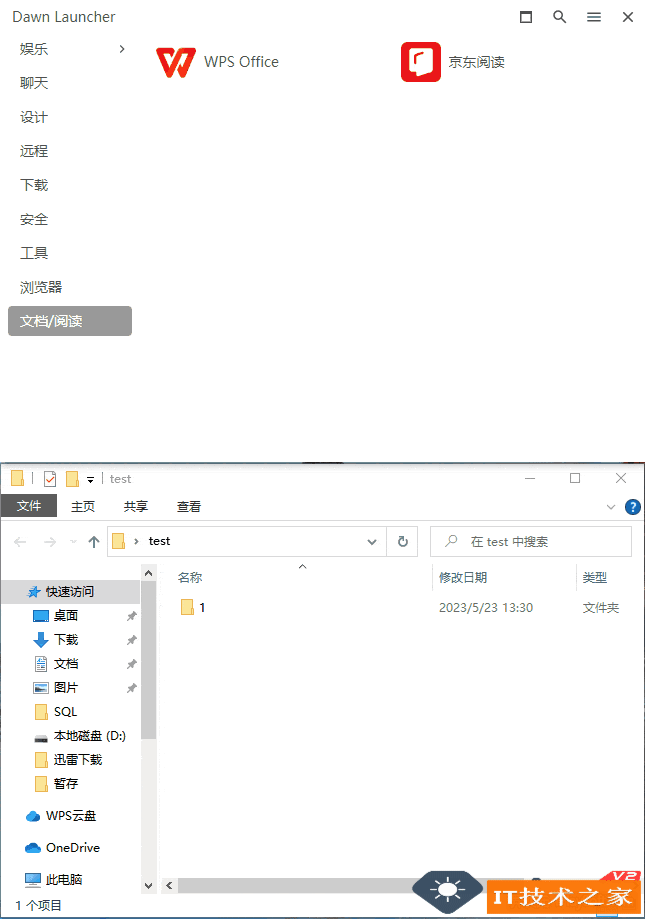The image size is (645, 919).
Task: Click Explorer properties quick access icon
Action: coord(50,479)
